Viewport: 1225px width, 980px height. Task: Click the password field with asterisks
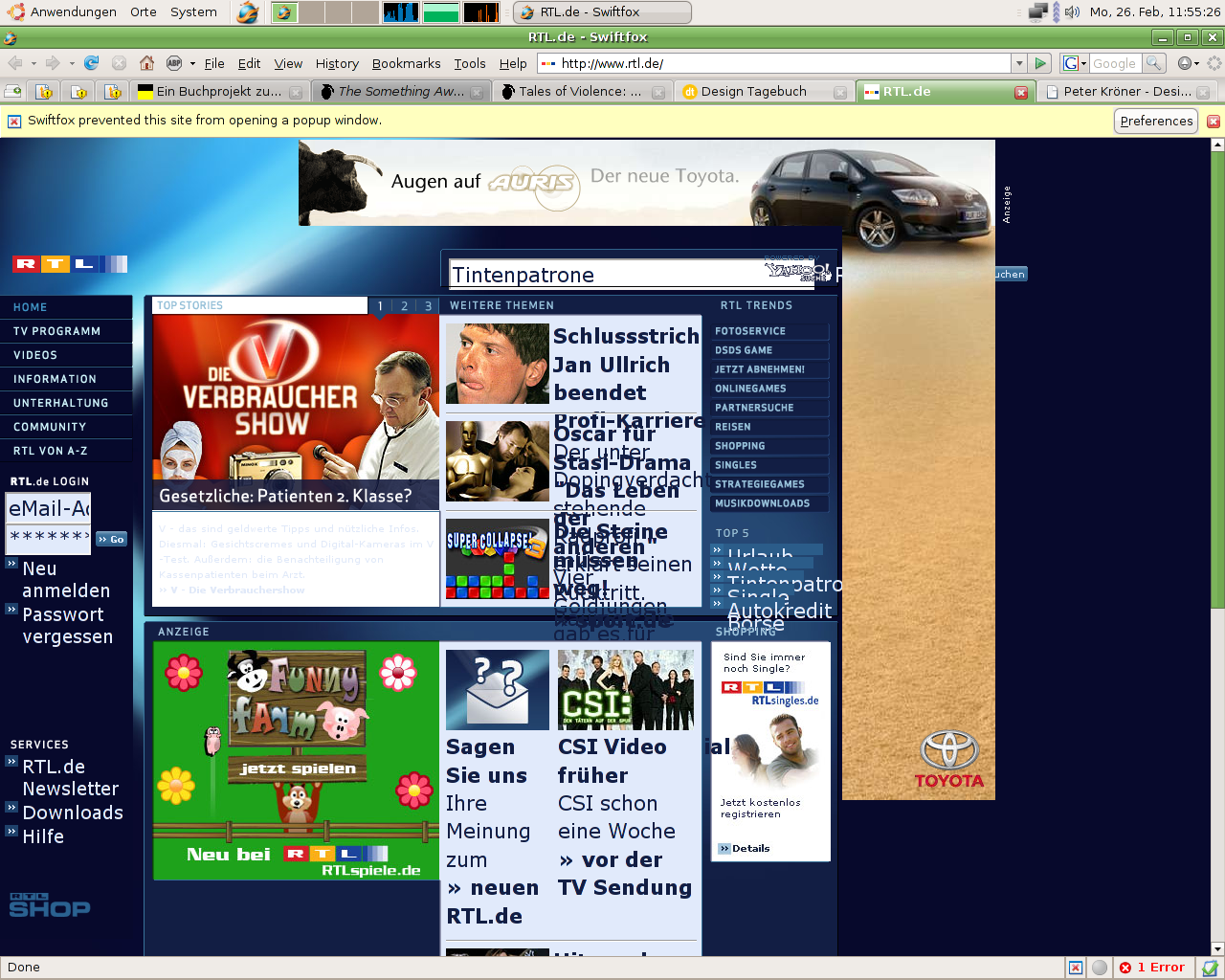[x=48, y=540]
